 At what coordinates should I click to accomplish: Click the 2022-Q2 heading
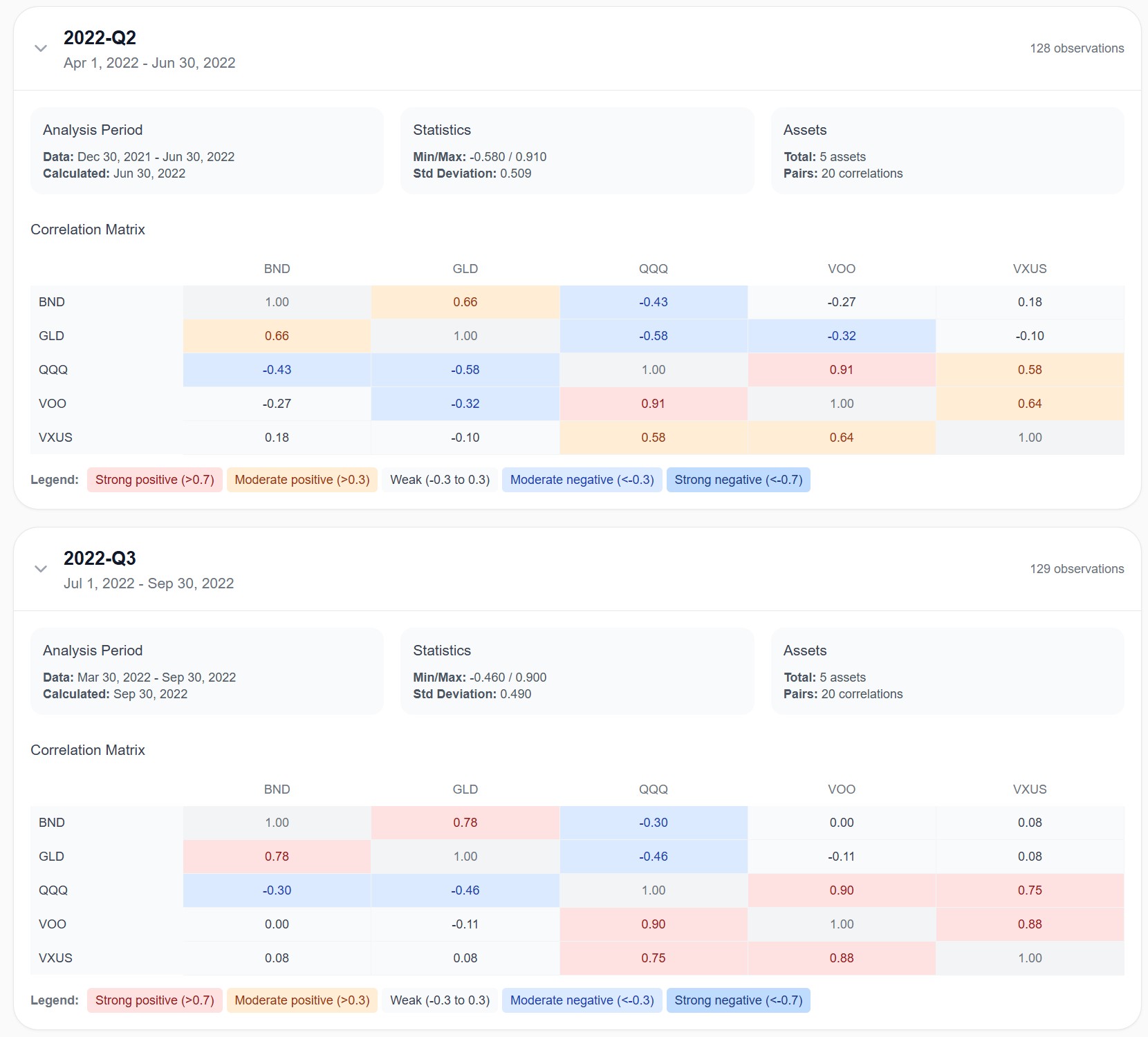100,37
